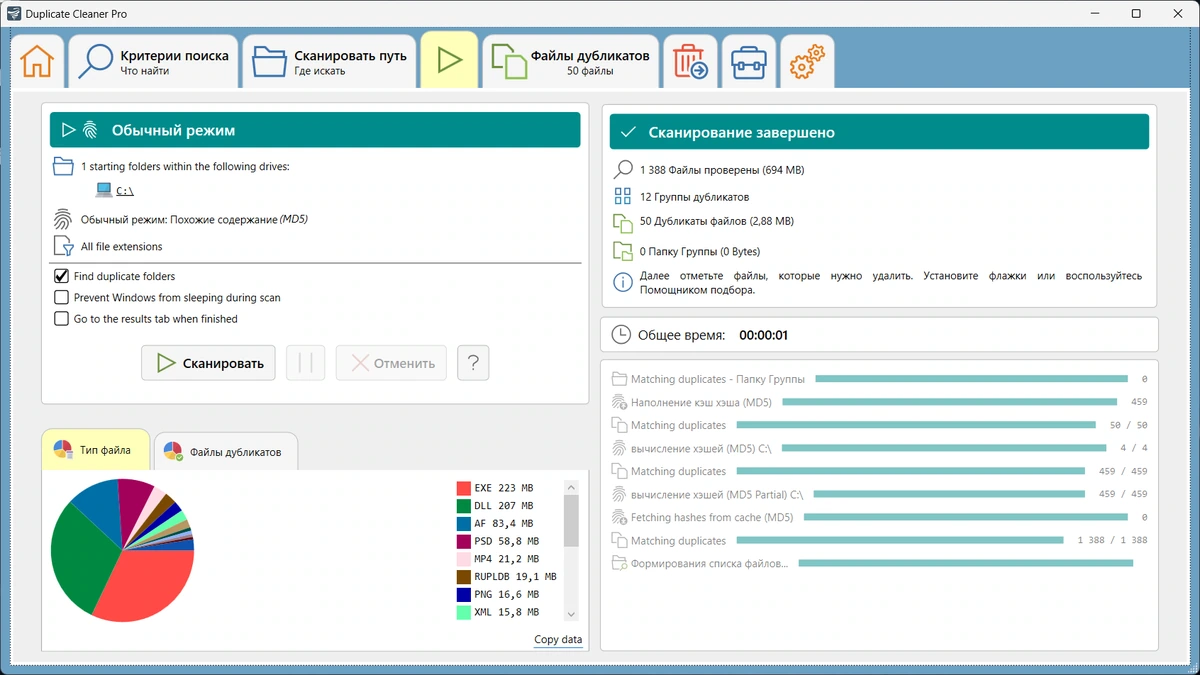Click the 00:00:01 elapsed time value
This screenshot has height=675, width=1200.
[x=764, y=335]
